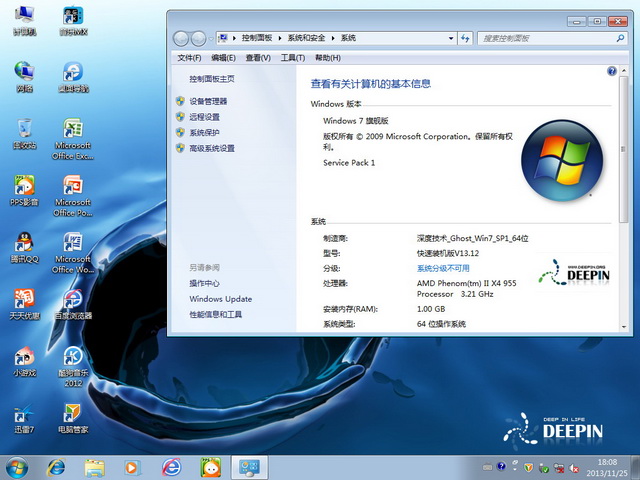Click the safely remove hardware tray icon
The height and width of the screenshot is (480, 640).
[x=543, y=468]
